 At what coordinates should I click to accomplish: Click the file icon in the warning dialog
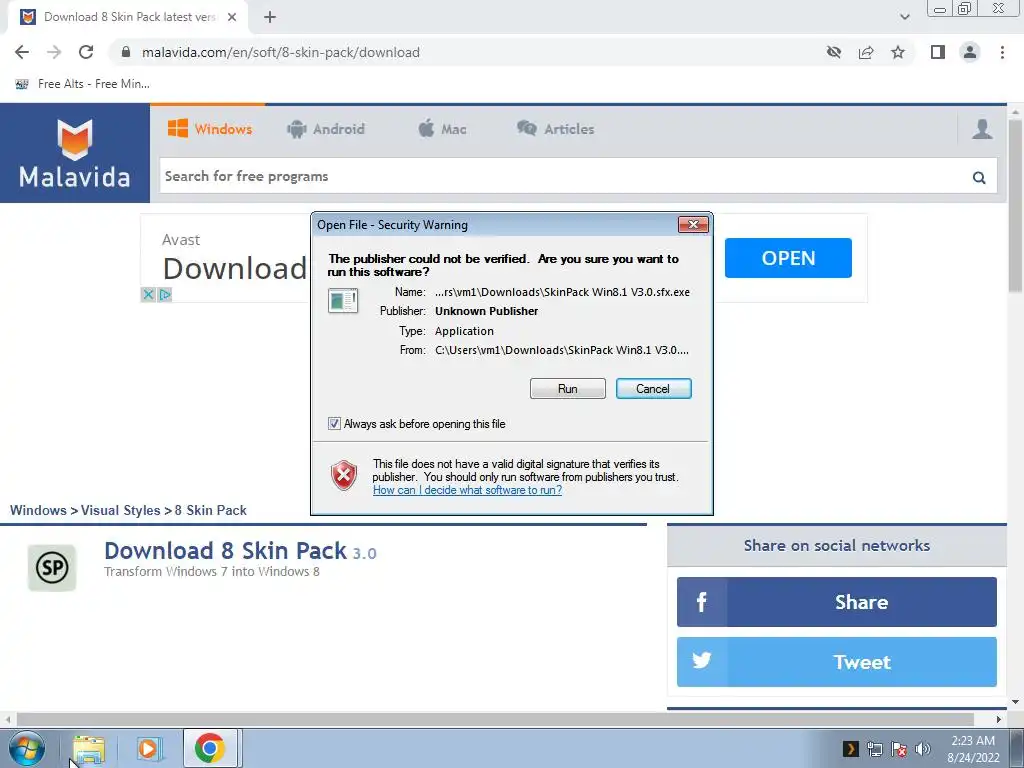pos(343,301)
